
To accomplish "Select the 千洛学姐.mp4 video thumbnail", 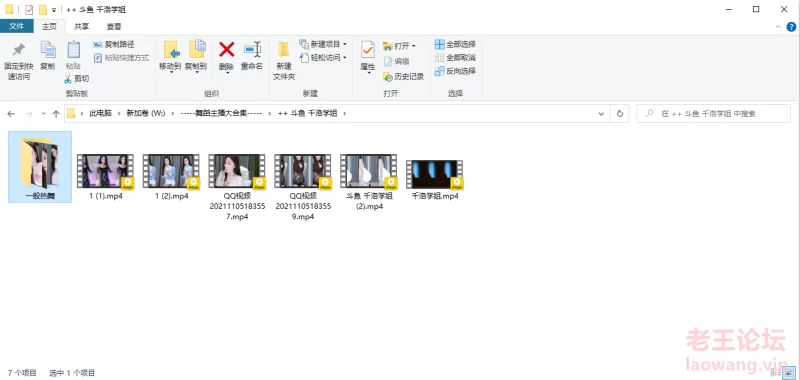I will click(x=435, y=174).
